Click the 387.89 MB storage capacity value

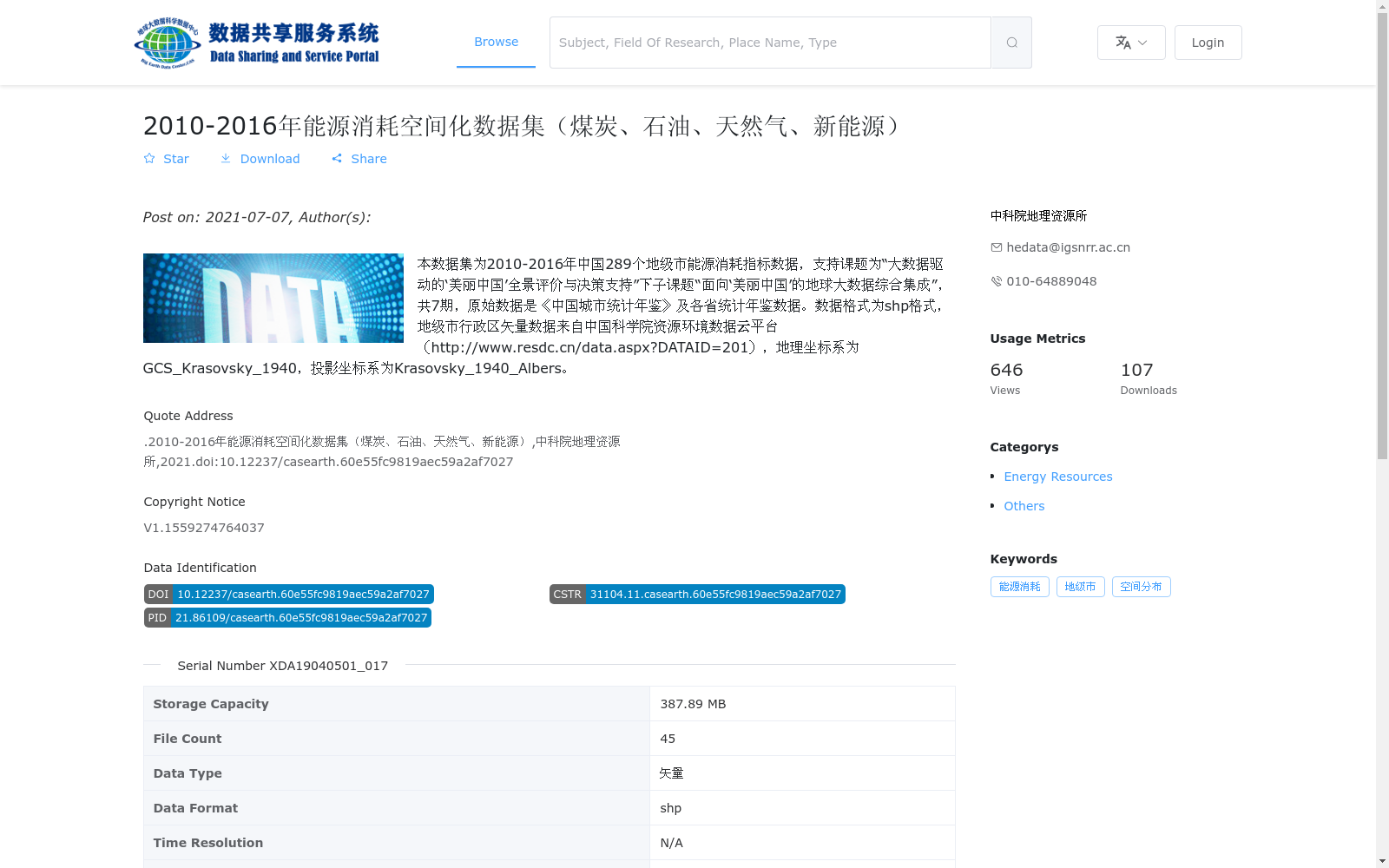click(x=693, y=704)
